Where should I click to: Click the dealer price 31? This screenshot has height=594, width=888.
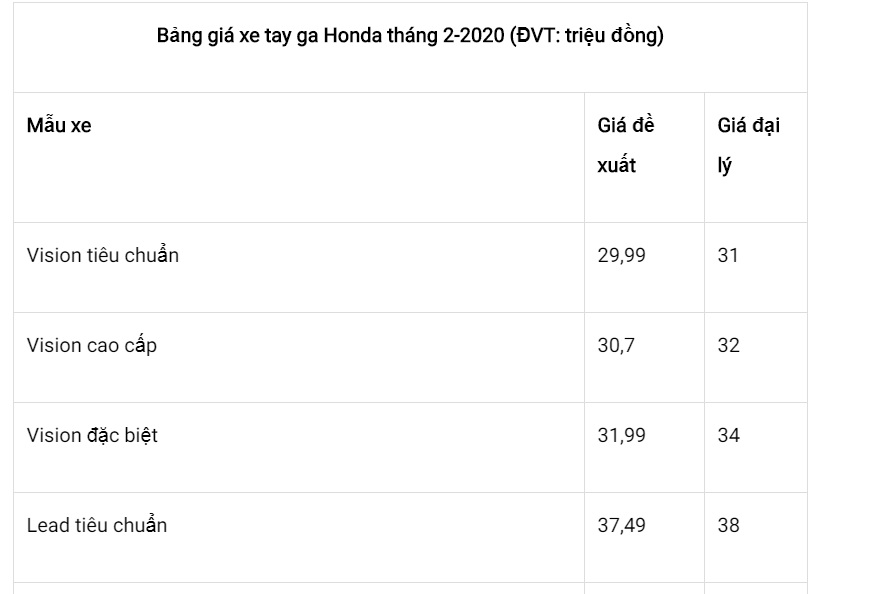tap(728, 255)
